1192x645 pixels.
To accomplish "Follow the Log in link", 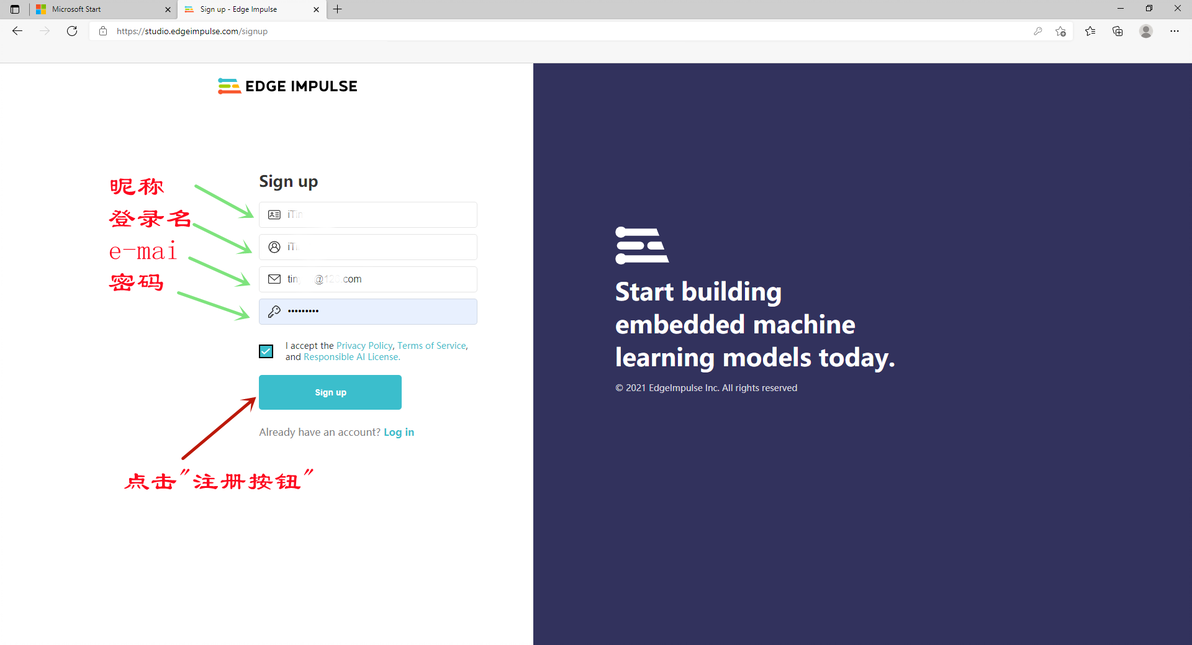I will (399, 432).
